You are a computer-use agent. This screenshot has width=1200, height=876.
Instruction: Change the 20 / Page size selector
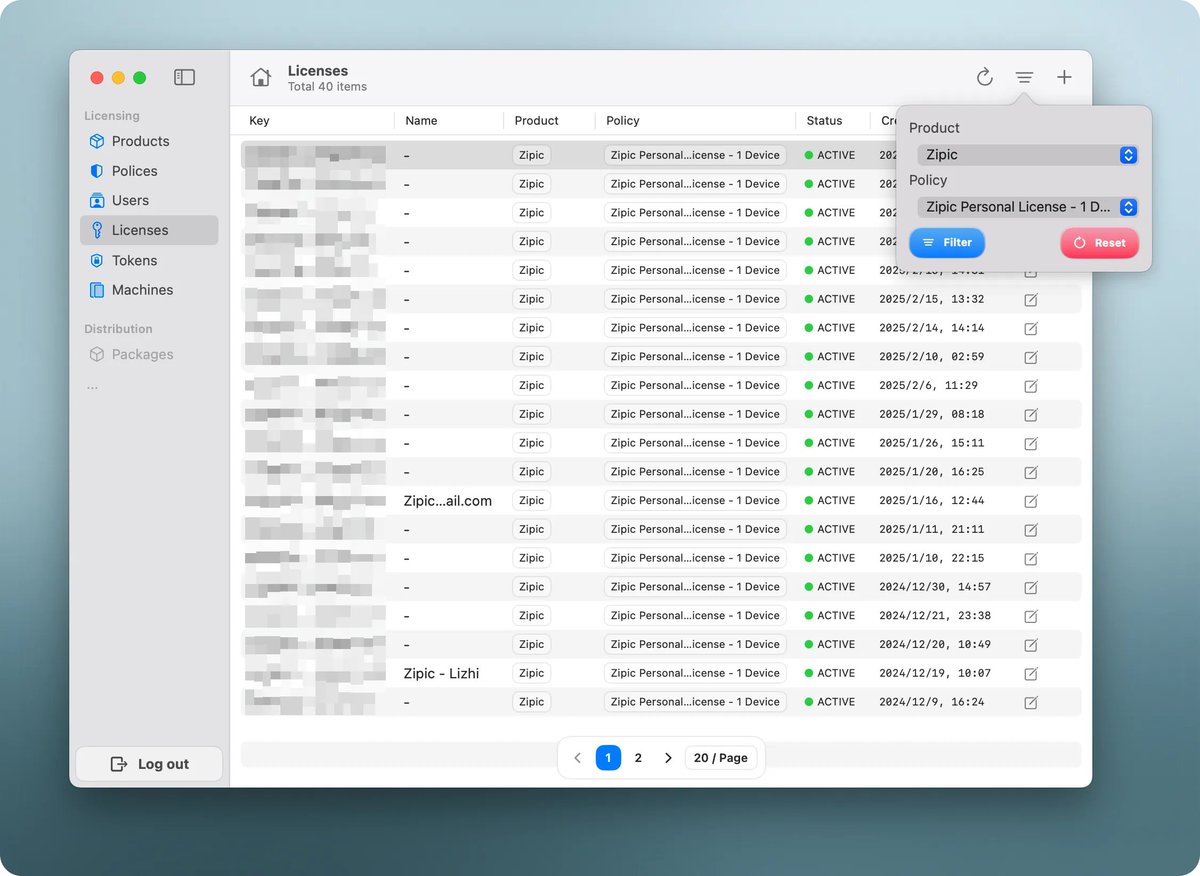[x=720, y=758]
